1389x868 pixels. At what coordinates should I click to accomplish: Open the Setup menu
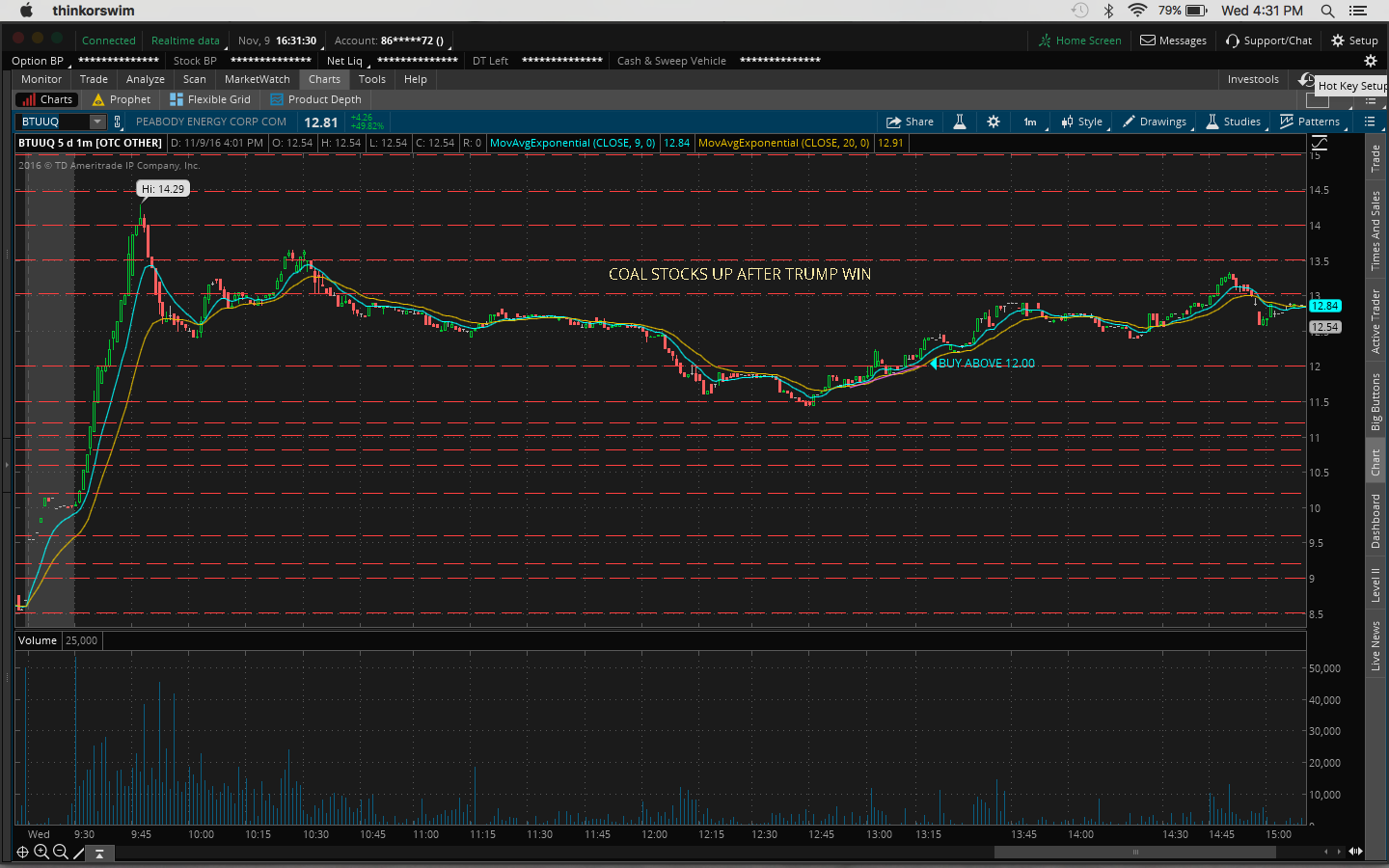(x=1355, y=41)
